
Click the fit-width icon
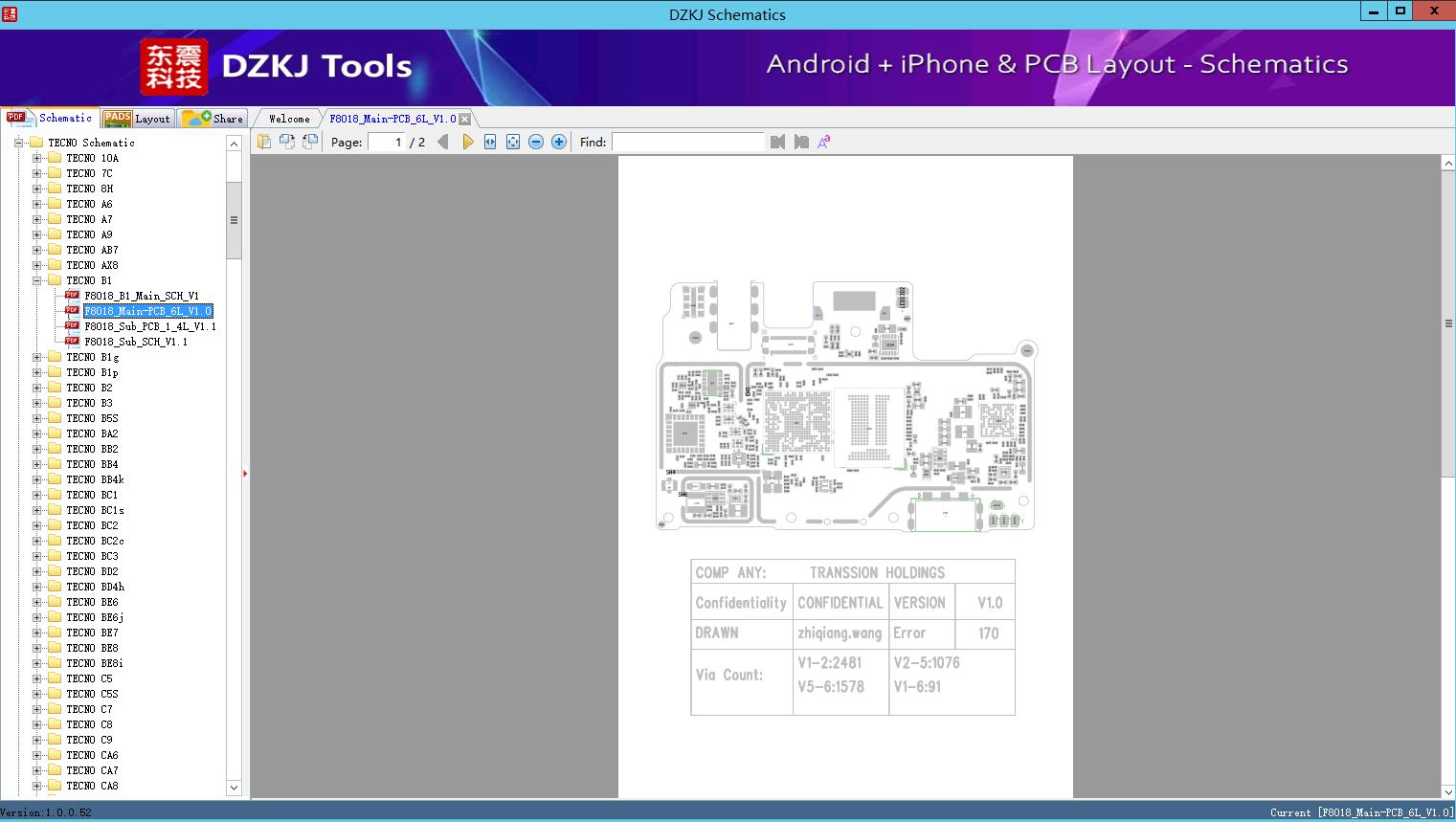tap(490, 142)
